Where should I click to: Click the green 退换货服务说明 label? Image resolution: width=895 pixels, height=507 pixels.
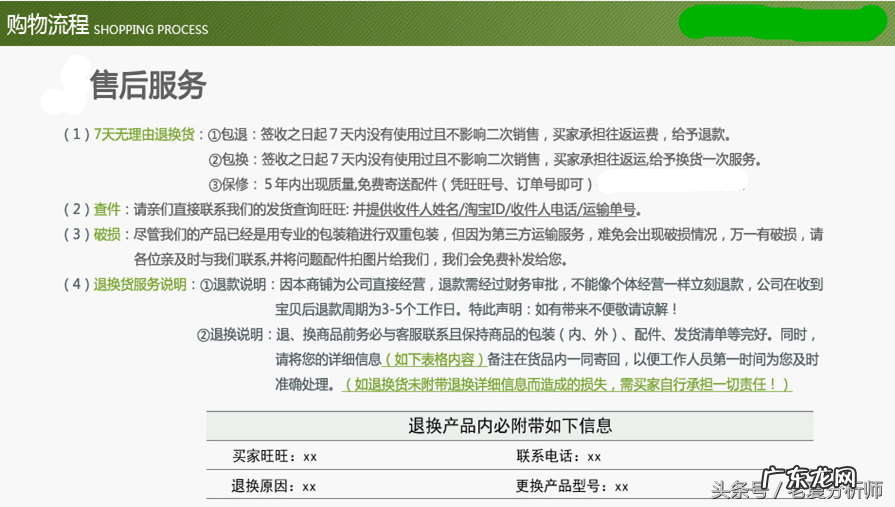pos(140,284)
